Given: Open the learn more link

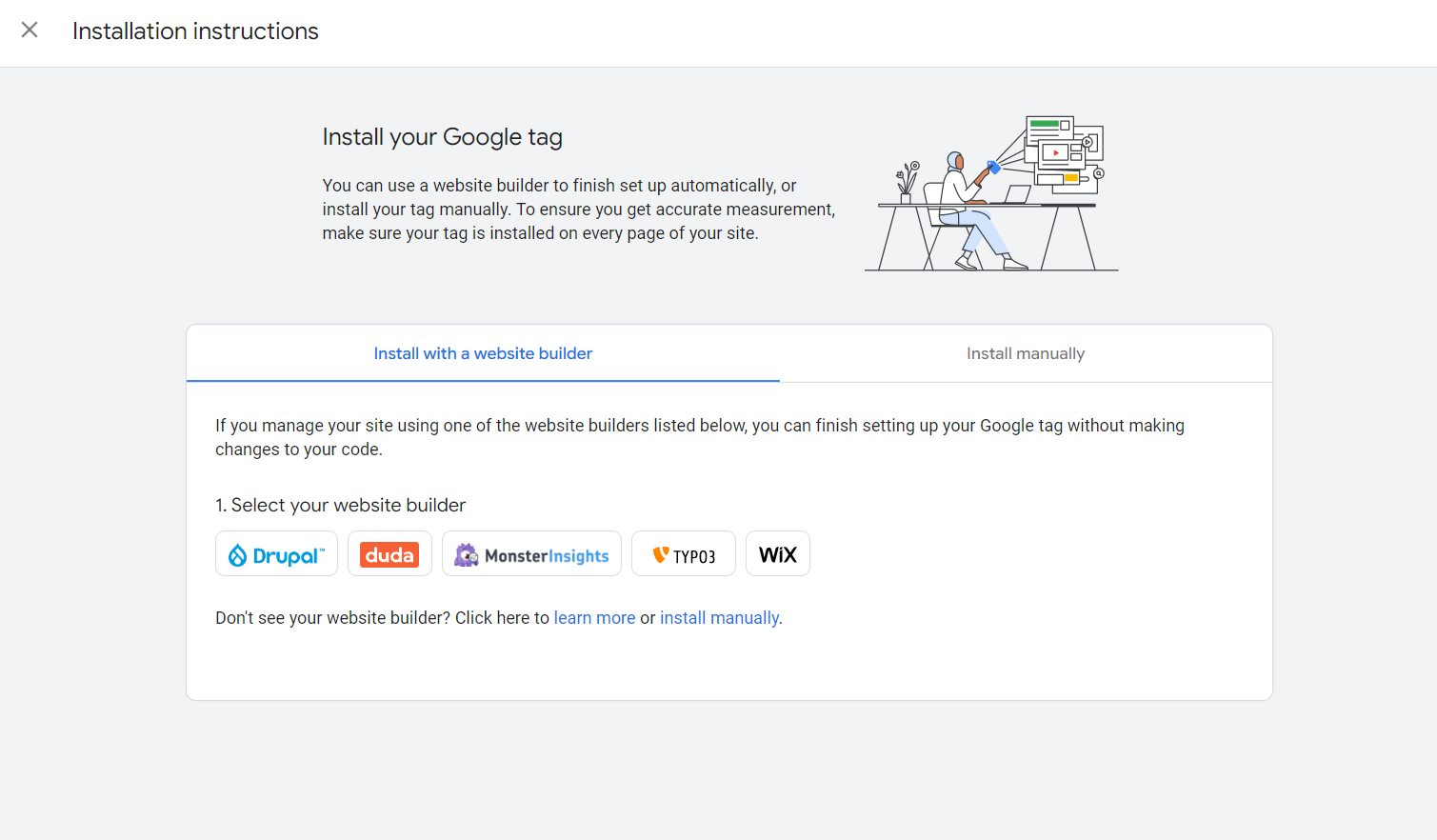Looking at the screenshot, I should point(594,618).
